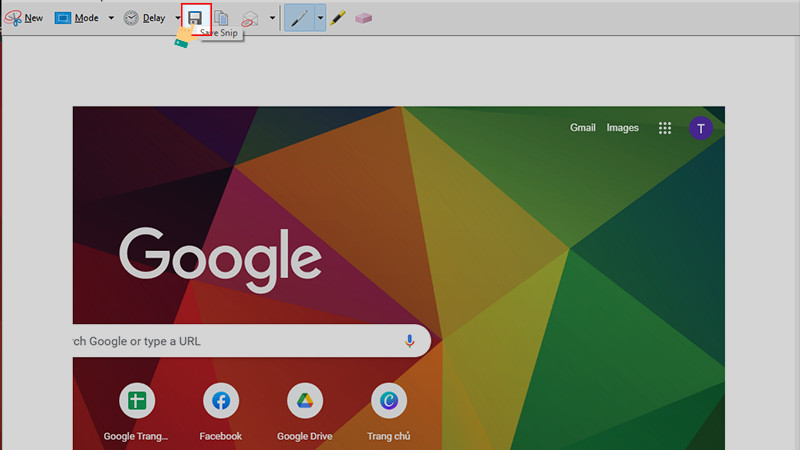Click the Mode button

tap(77, 18)
